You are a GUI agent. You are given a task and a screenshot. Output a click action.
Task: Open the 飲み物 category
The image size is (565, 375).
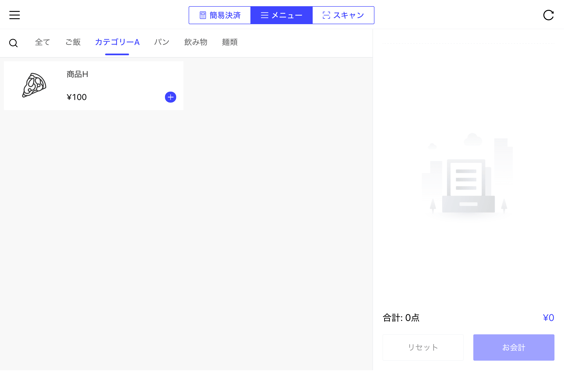(196, 42)
